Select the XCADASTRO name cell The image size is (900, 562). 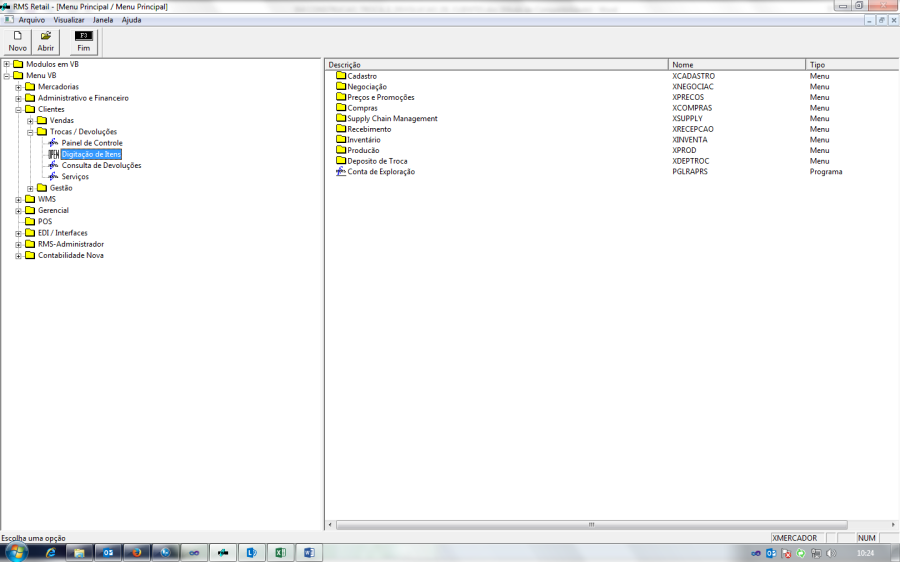pos(693,76)
